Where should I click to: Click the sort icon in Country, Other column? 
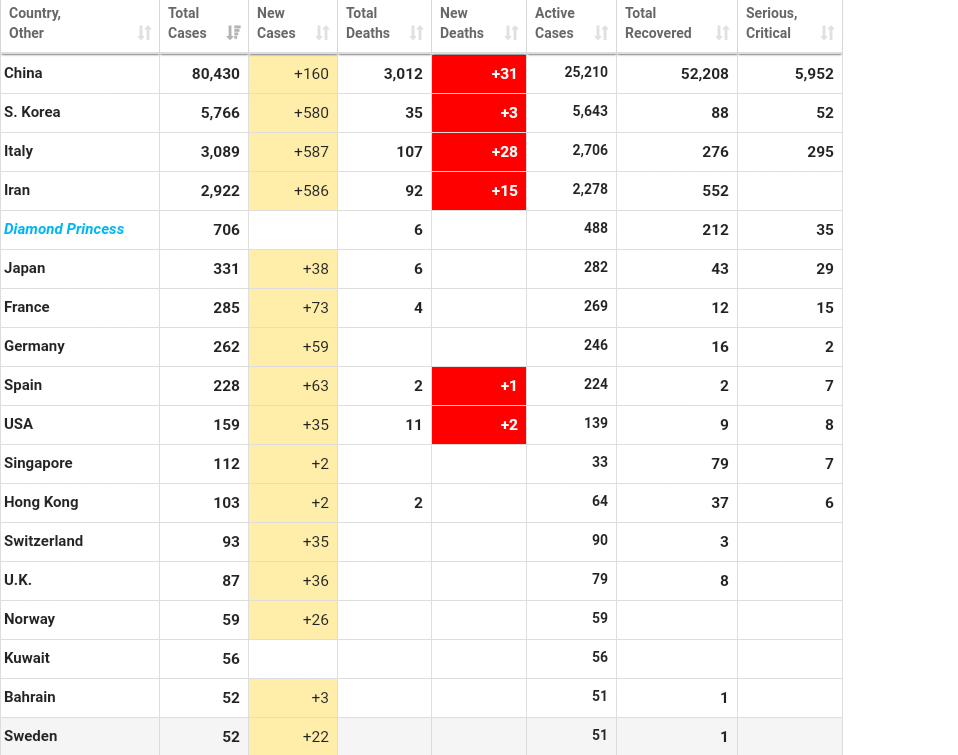144,33
